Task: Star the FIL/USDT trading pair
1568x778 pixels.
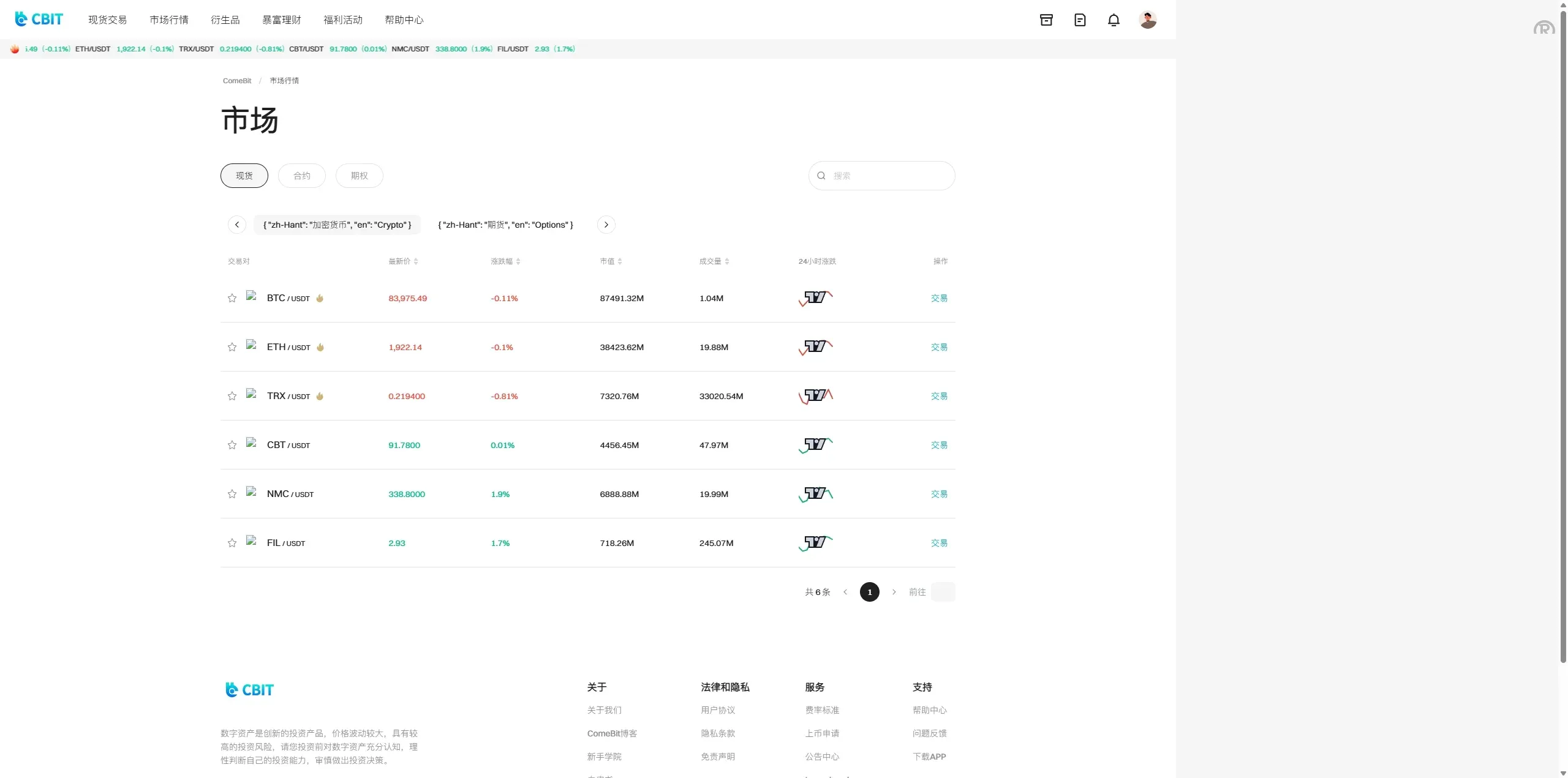Action: point(232,543)
